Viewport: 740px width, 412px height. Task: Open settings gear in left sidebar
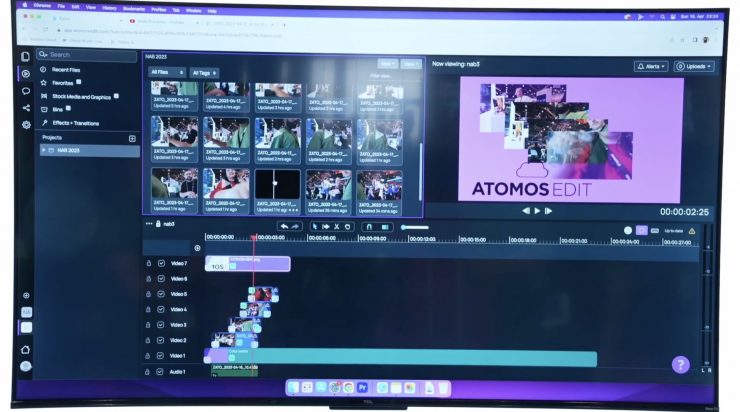[x=26, y=125]
